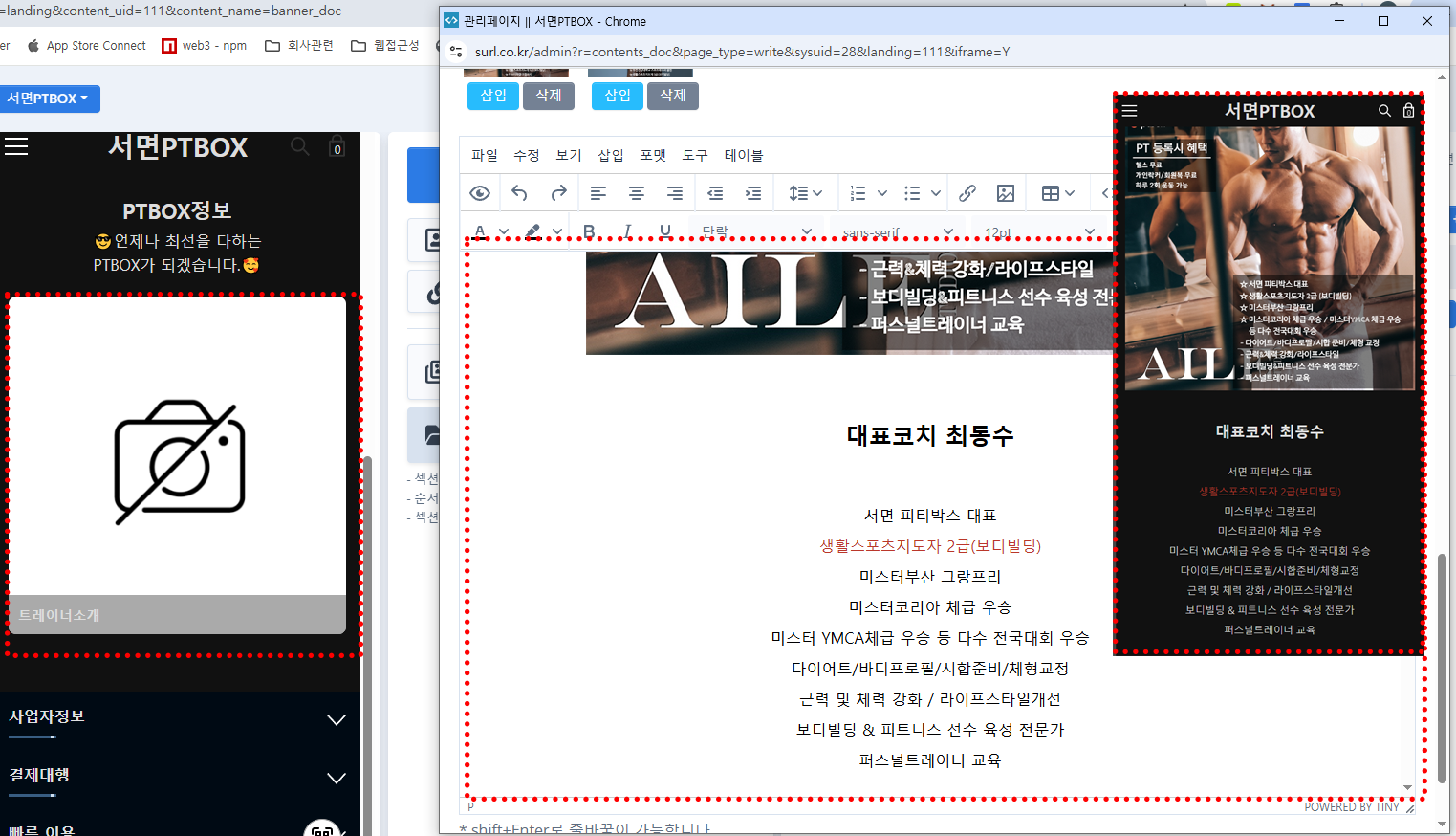Open highlight color picker dropdown arrow
1456x836 pixels.
click(x=557, y=231)
